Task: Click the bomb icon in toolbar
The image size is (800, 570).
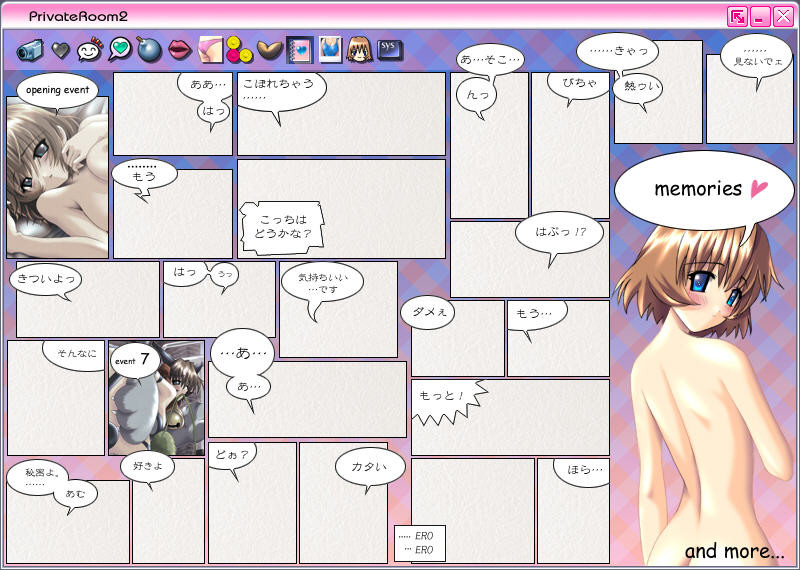Action: tap(149, 49)
